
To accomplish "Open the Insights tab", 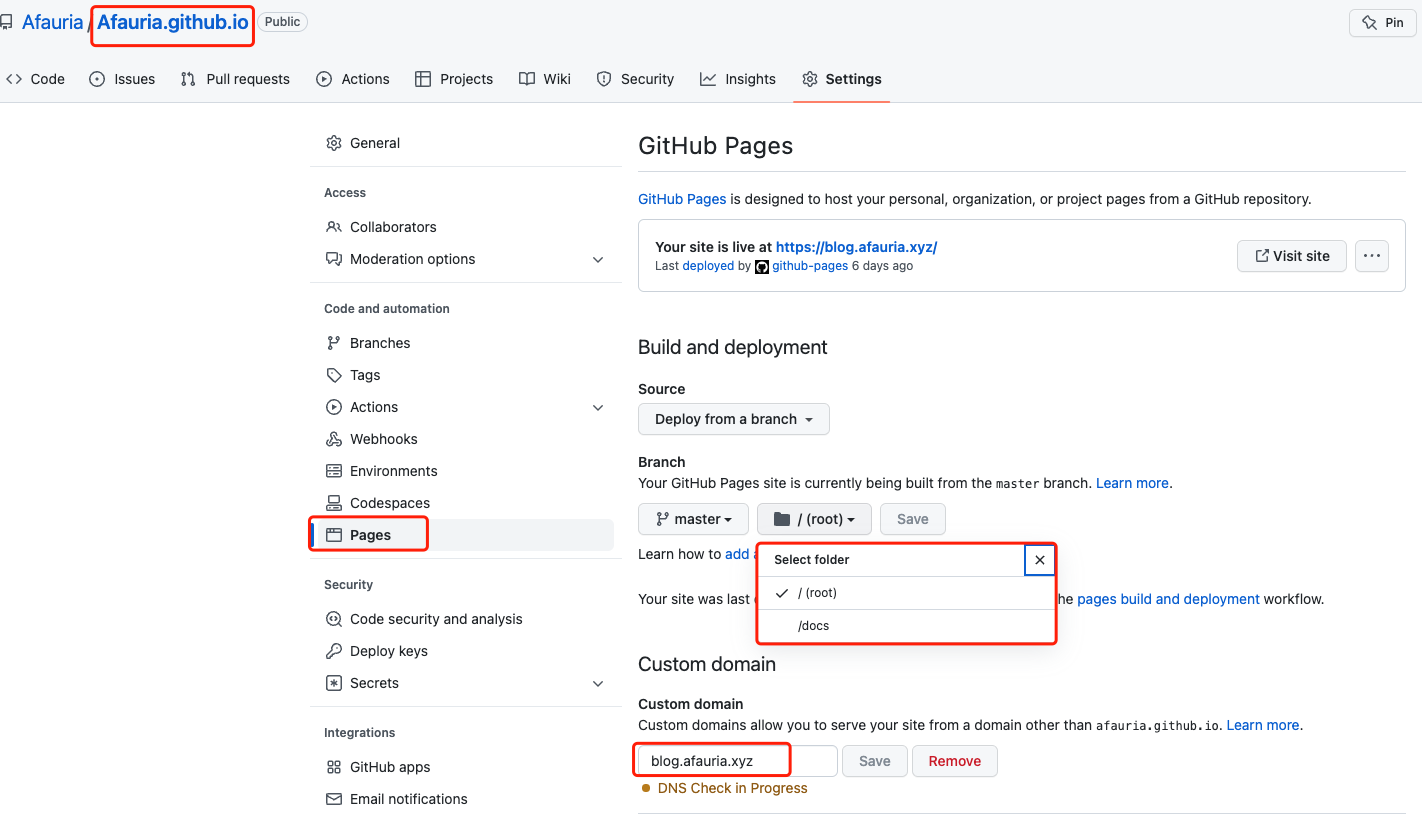I will click(x=738, y=79).
